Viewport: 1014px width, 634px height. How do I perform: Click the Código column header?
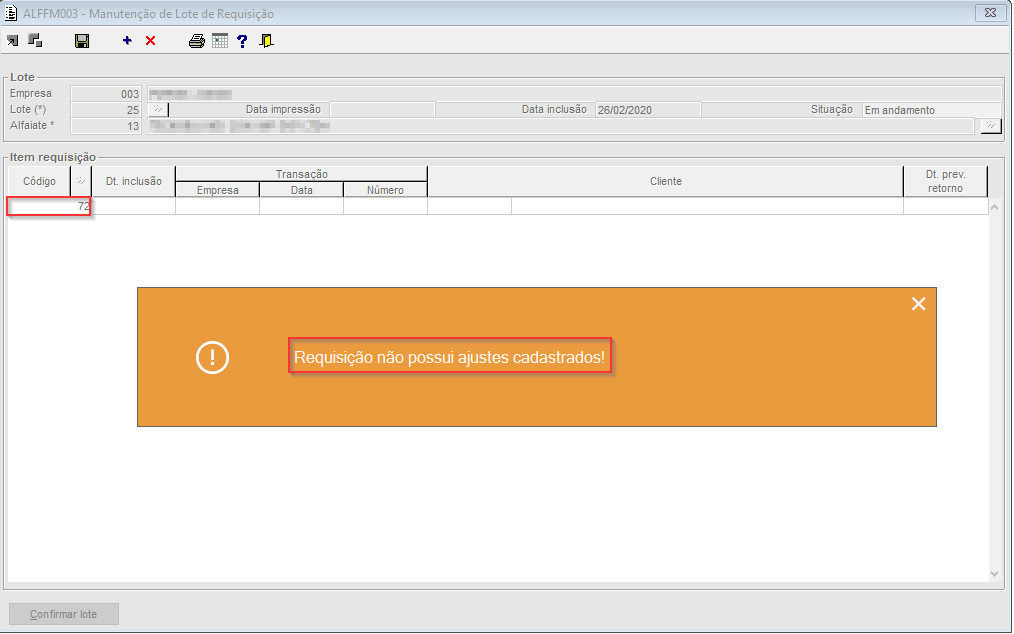39,181
